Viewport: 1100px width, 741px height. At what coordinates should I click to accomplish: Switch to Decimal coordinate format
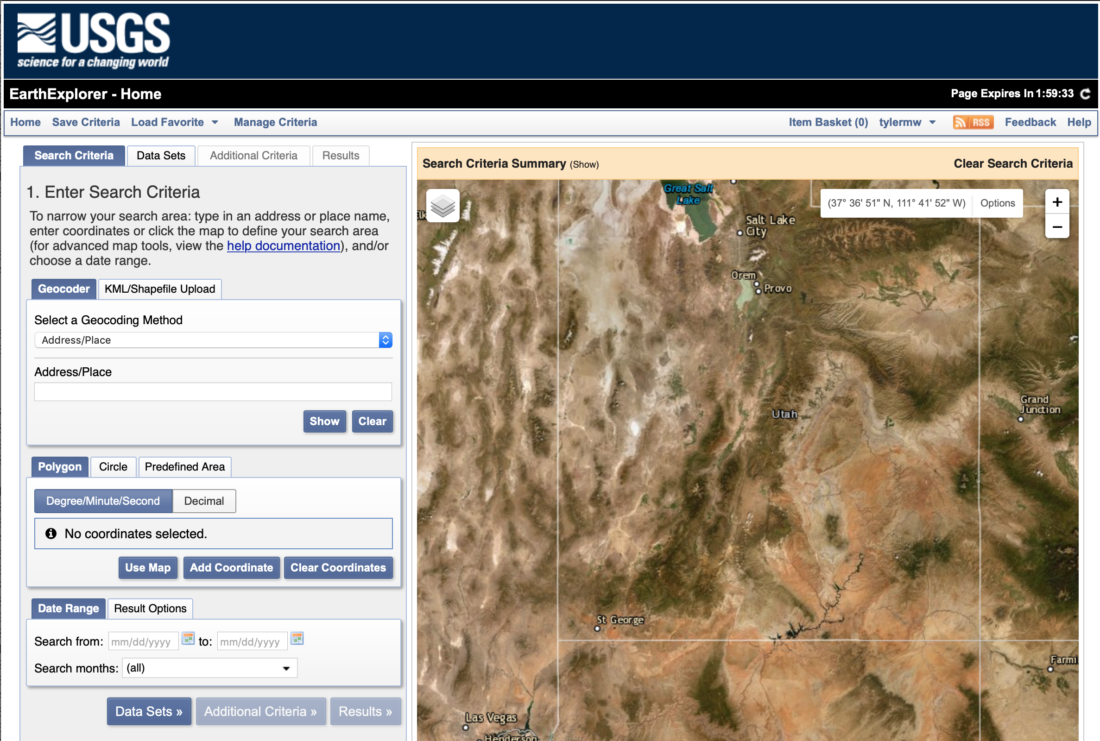tap(204, 501)
